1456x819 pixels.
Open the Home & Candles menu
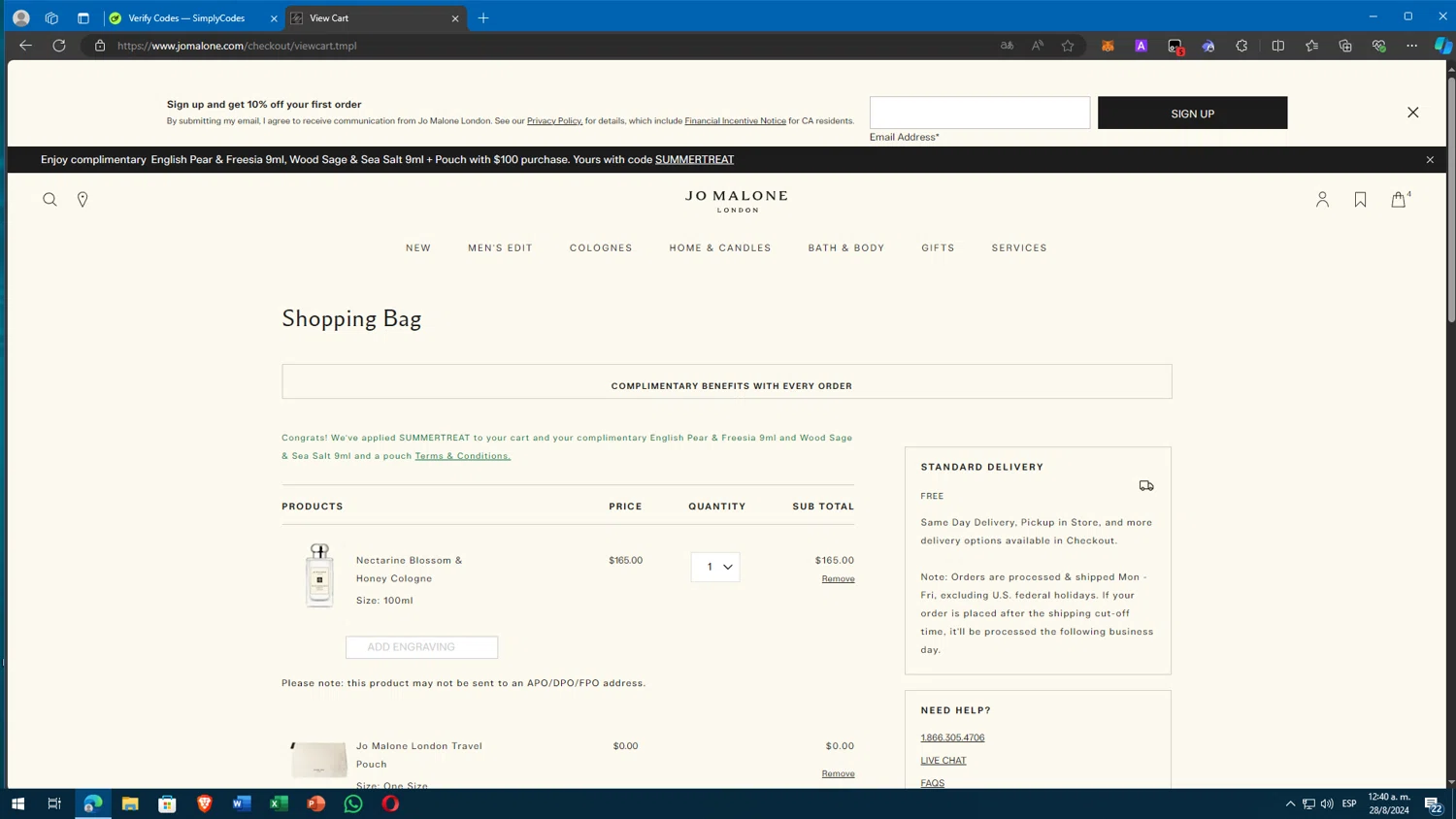click(720, 248)
